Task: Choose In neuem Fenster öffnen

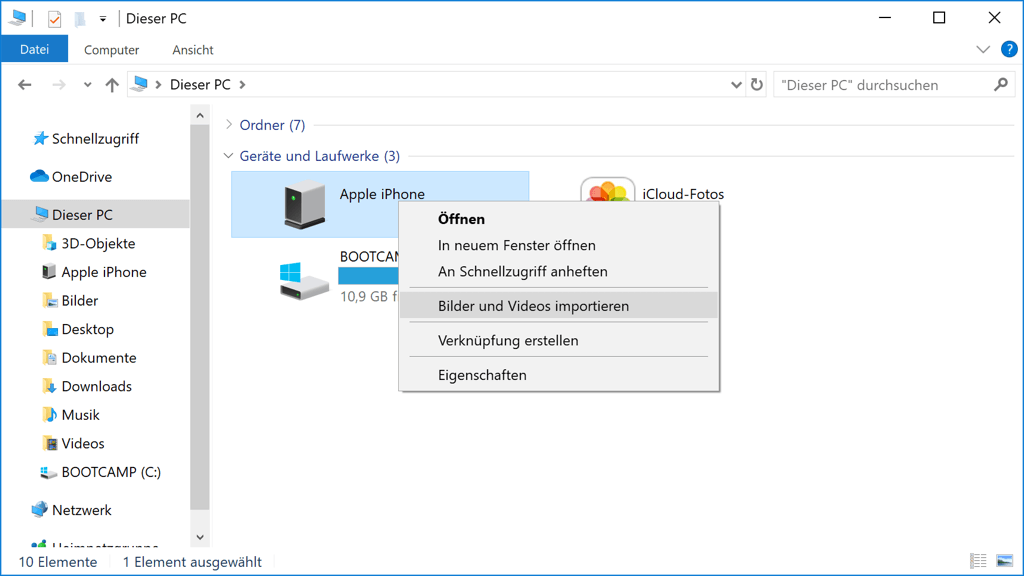Action: [x=559, y=245]
